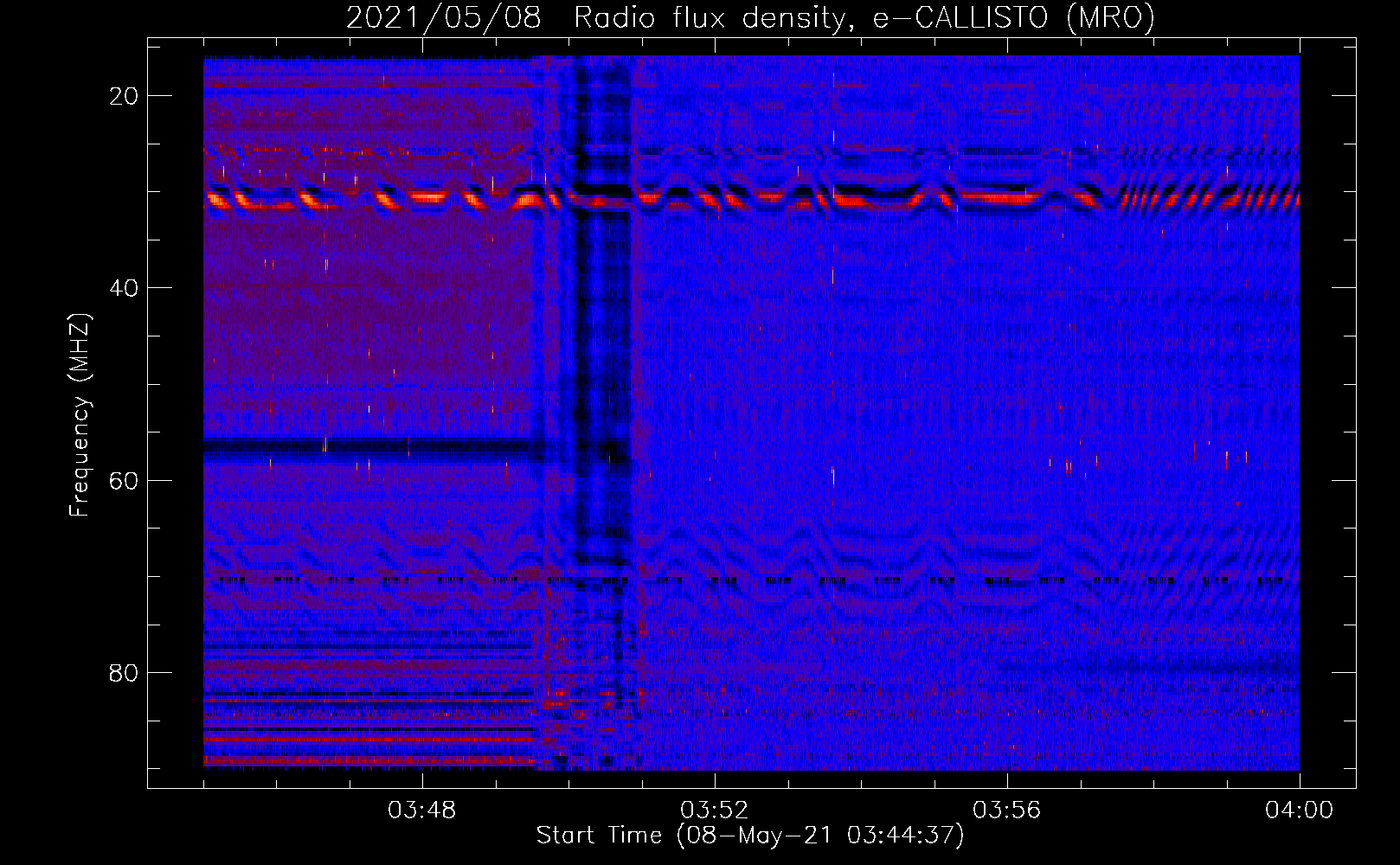Click the '40' frequency tick label
The height and width of the screenshot is (865, 1400).
click(x=124, y=288)
